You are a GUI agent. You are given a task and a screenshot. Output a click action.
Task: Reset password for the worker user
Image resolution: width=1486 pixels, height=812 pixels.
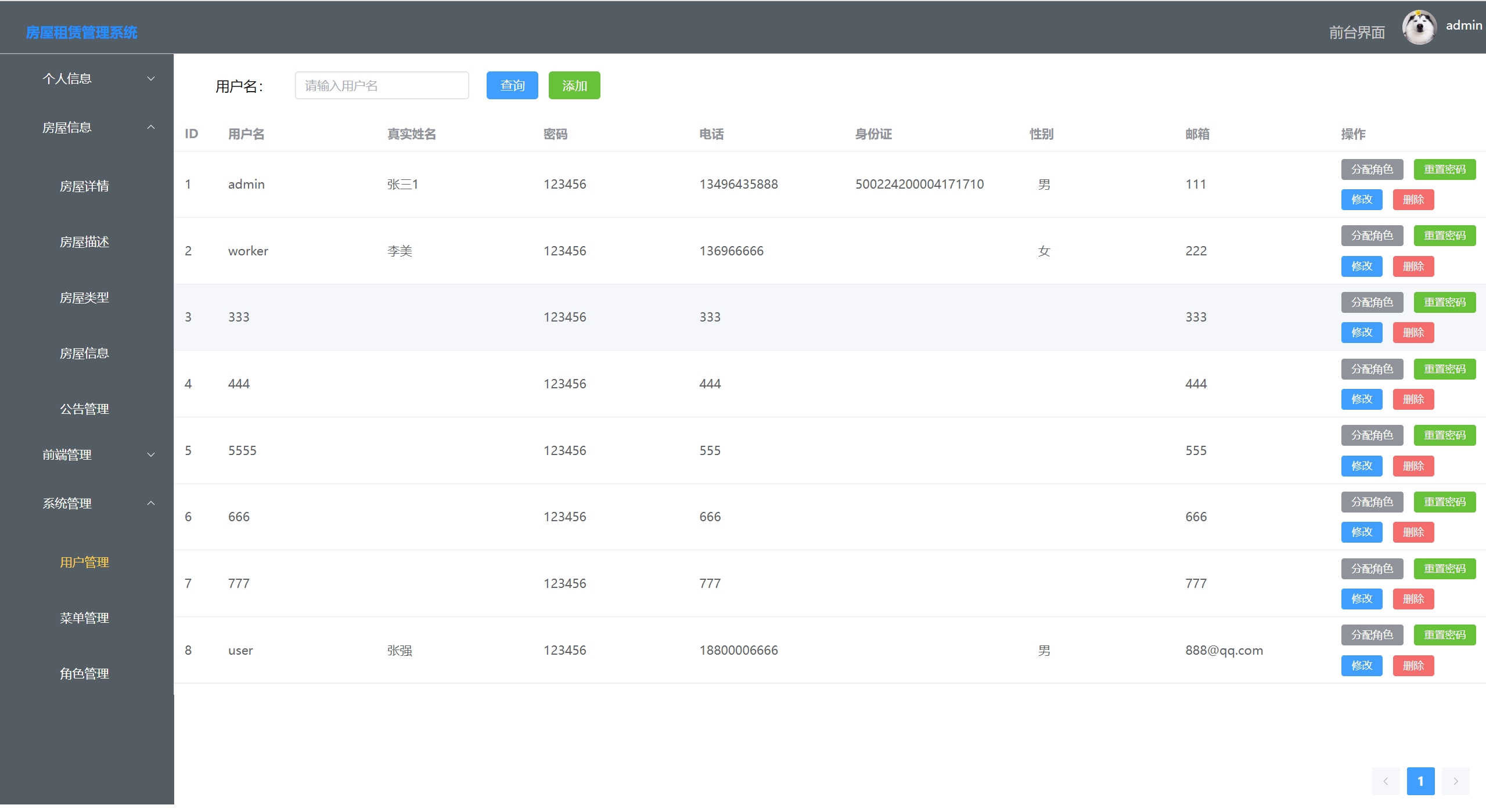pos(1444,235)
